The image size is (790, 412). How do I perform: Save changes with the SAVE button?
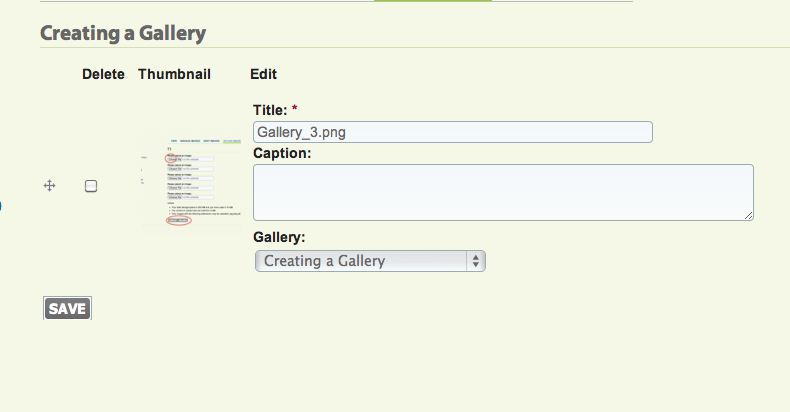pyautogui.click(x=68, y=308)
